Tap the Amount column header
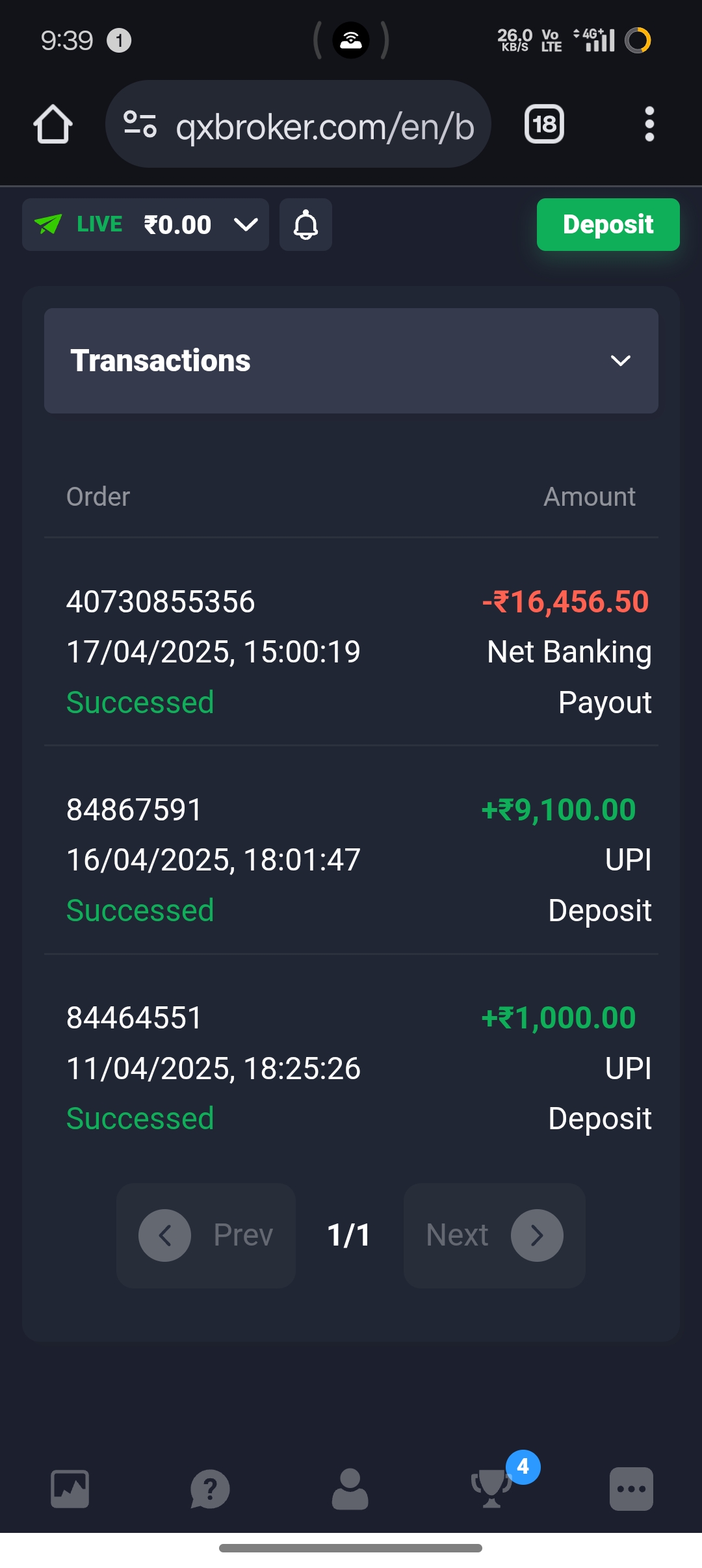702x1568 pixels. click(x=589, y=497)
